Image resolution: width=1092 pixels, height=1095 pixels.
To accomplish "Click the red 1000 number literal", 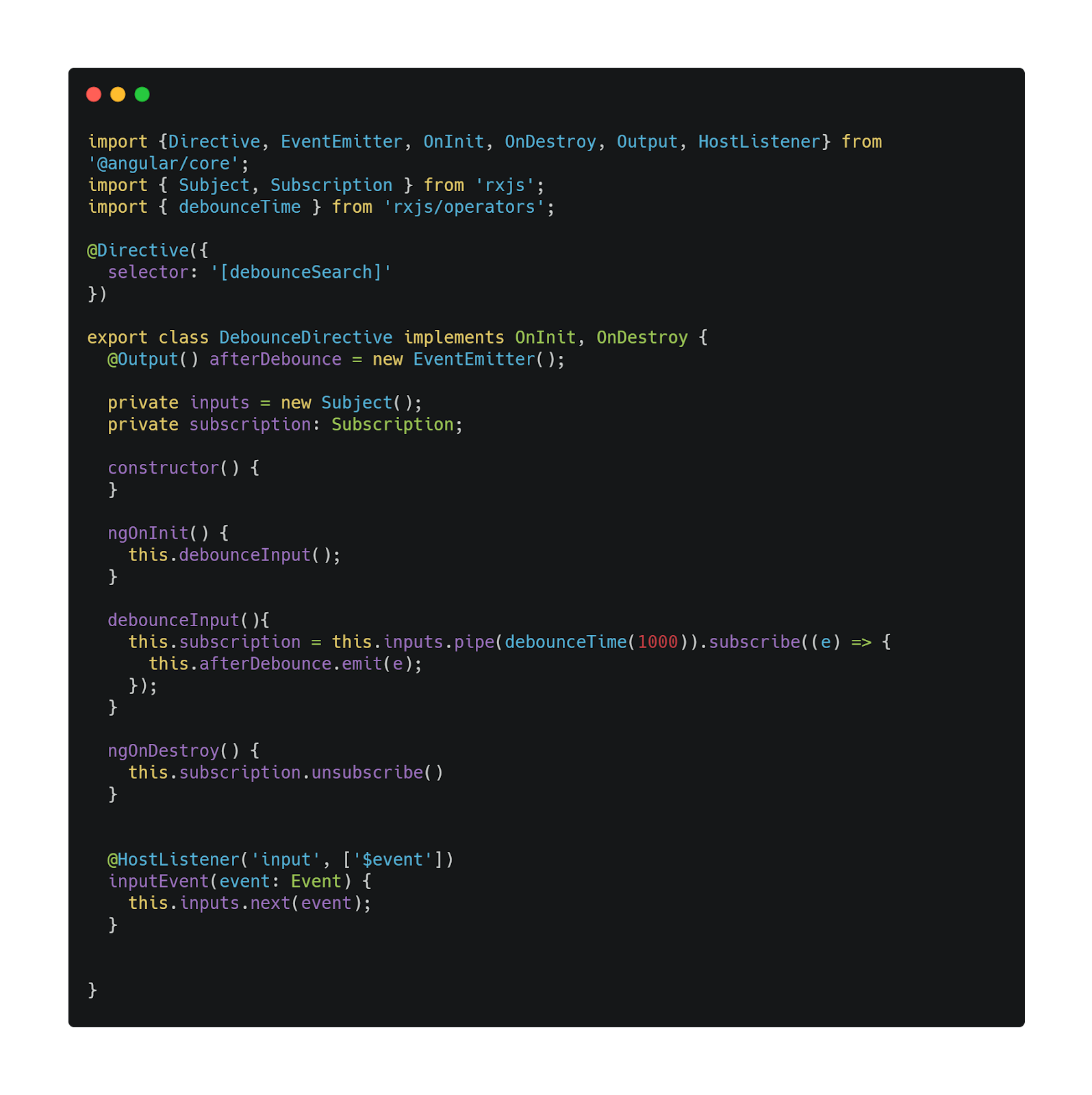I will tap(657, 642).
